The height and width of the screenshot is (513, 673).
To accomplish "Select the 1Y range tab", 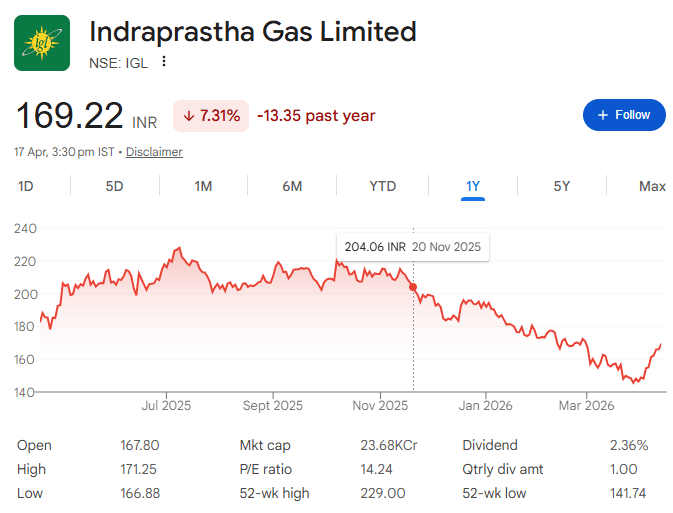I will 473,186.
